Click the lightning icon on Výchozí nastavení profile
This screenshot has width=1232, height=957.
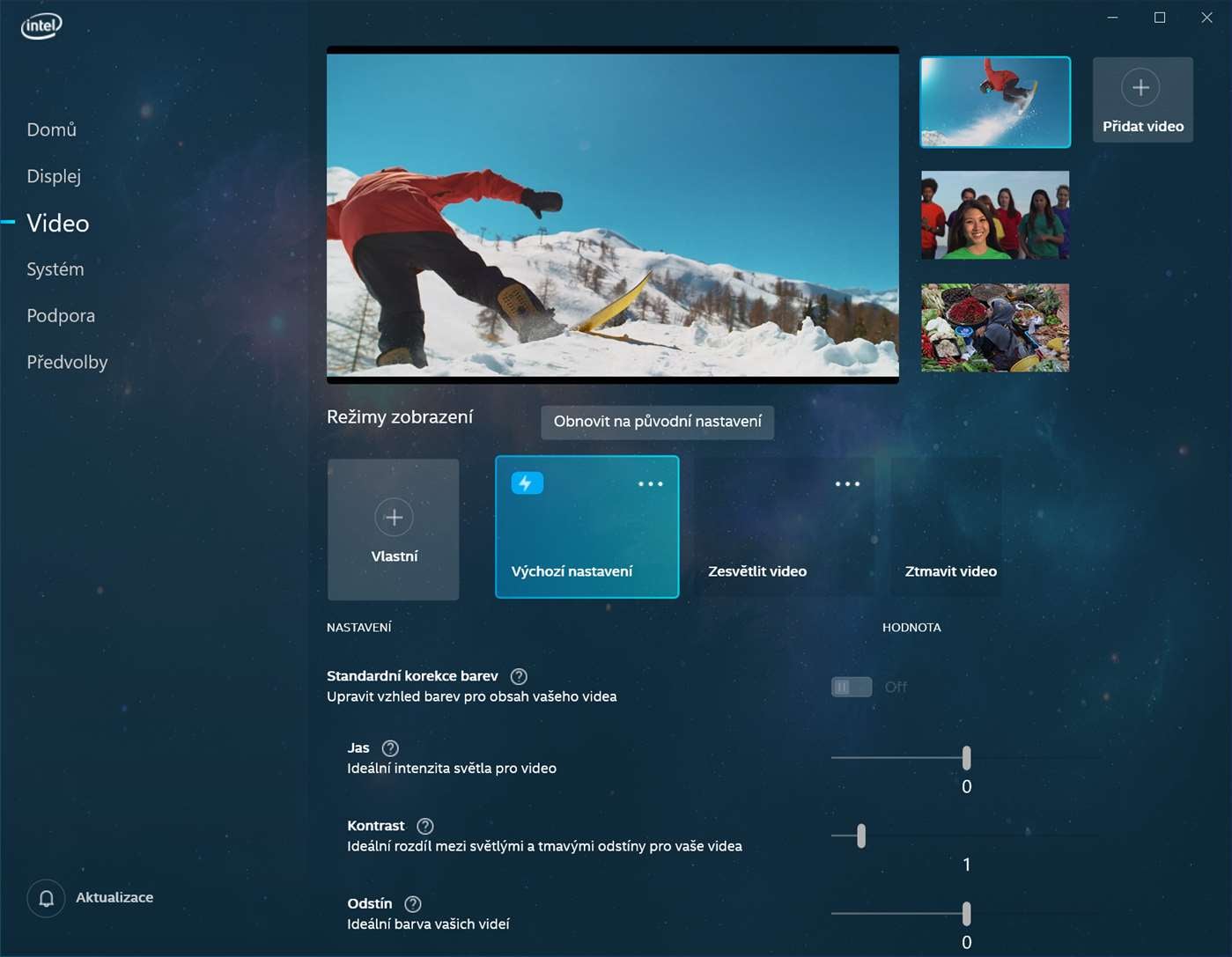pos(527,482)
